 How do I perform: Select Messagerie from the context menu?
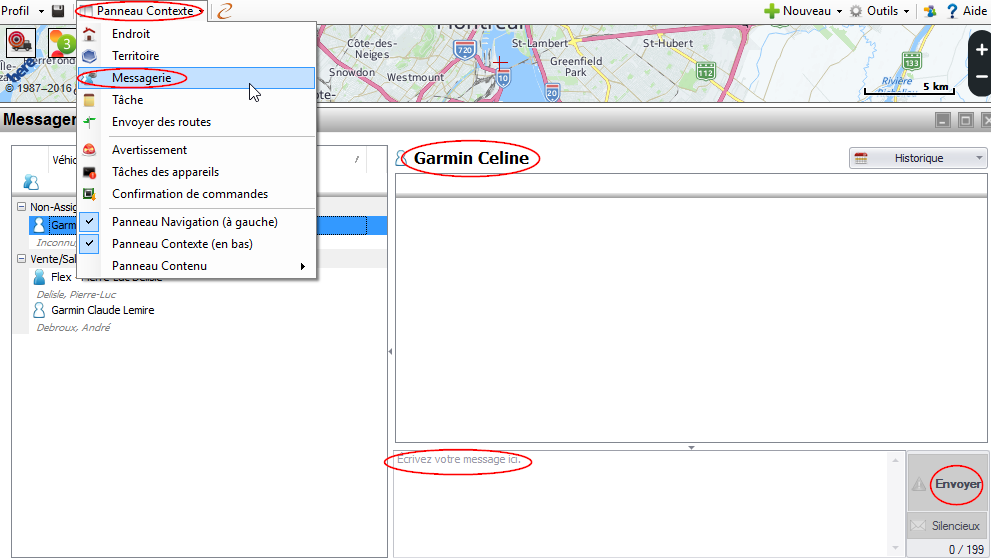[x=141, y=78]
